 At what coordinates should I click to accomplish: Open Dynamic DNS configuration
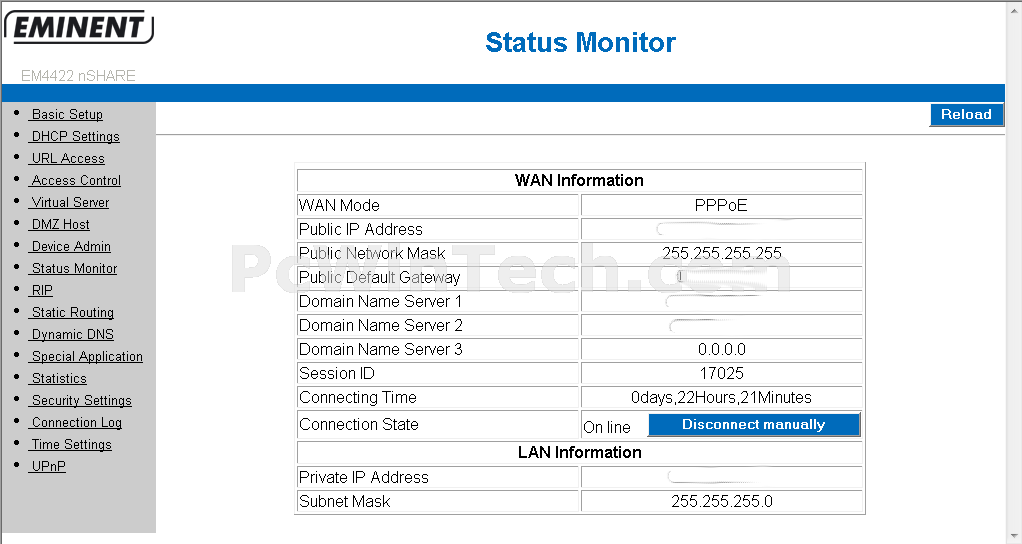72,335
